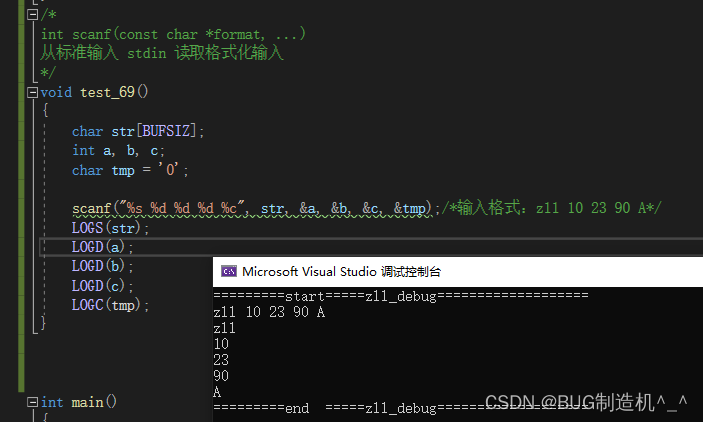
Task: Click the console start z11_debug line
Action: 401,296
